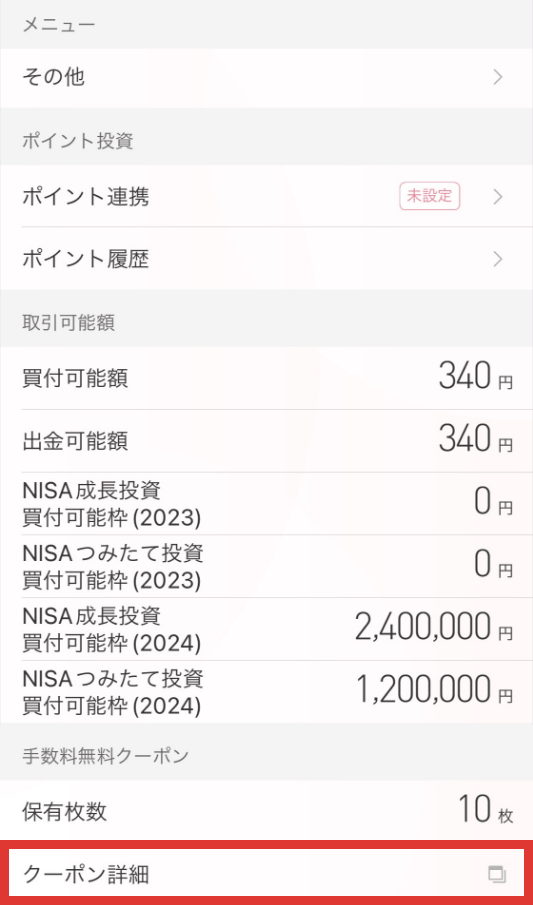Tap the chevron next to その他

point(498,77)
